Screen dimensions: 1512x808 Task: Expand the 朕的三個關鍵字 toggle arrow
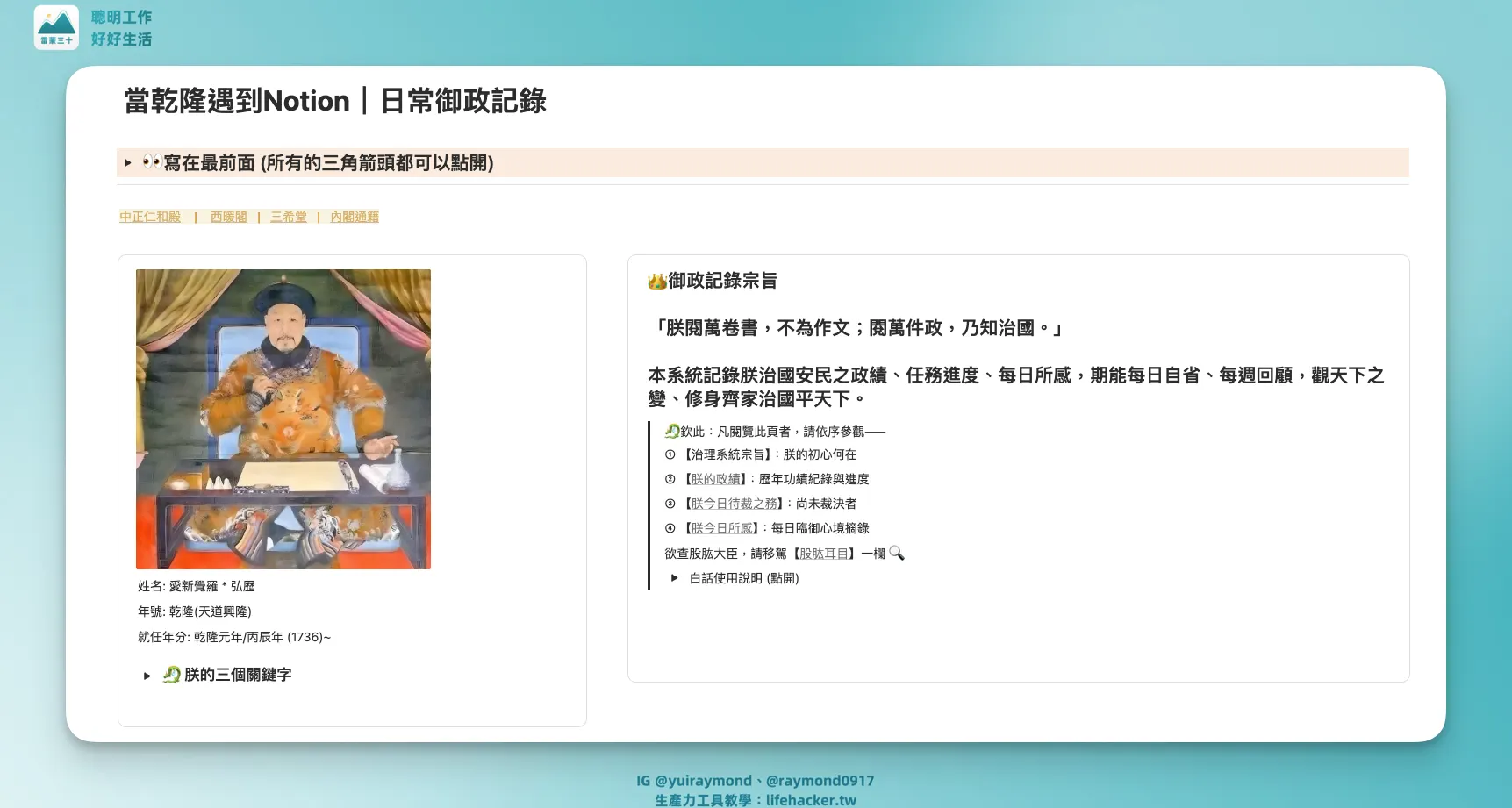tap(147, 676)
